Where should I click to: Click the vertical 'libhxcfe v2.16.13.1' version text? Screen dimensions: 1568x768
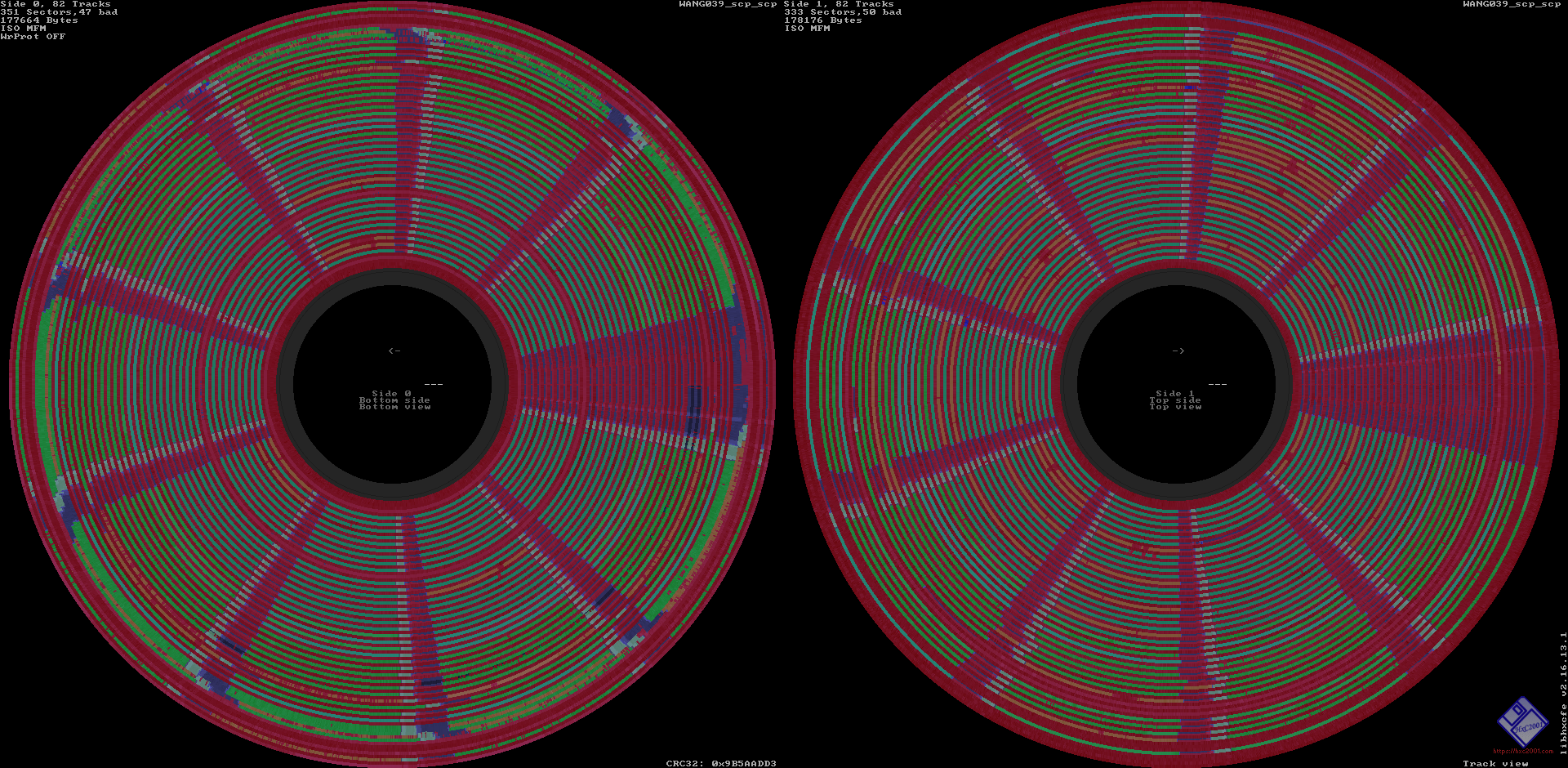[1563, 693]
